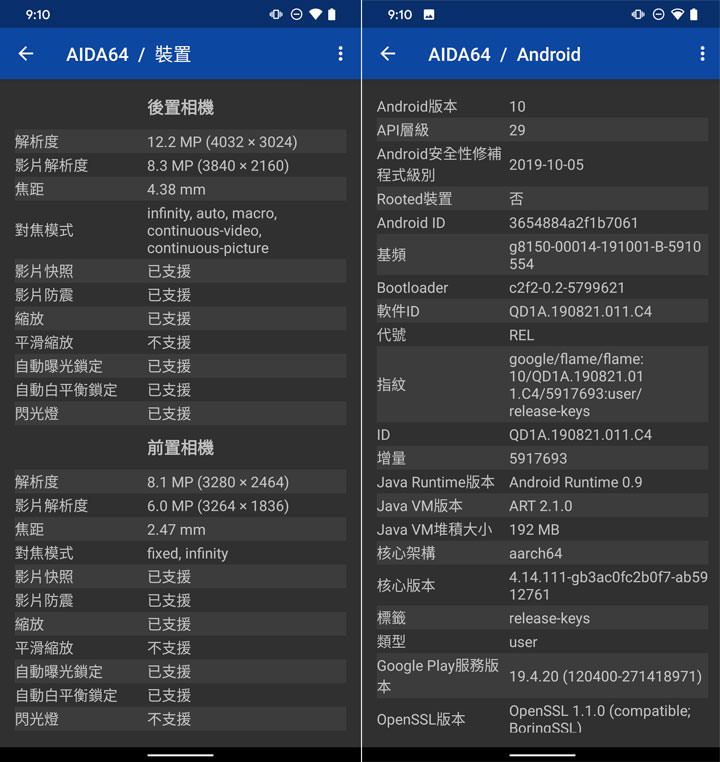
Task: Tap back arrow in AIDA64 Android screen
Action: point(388,53)
